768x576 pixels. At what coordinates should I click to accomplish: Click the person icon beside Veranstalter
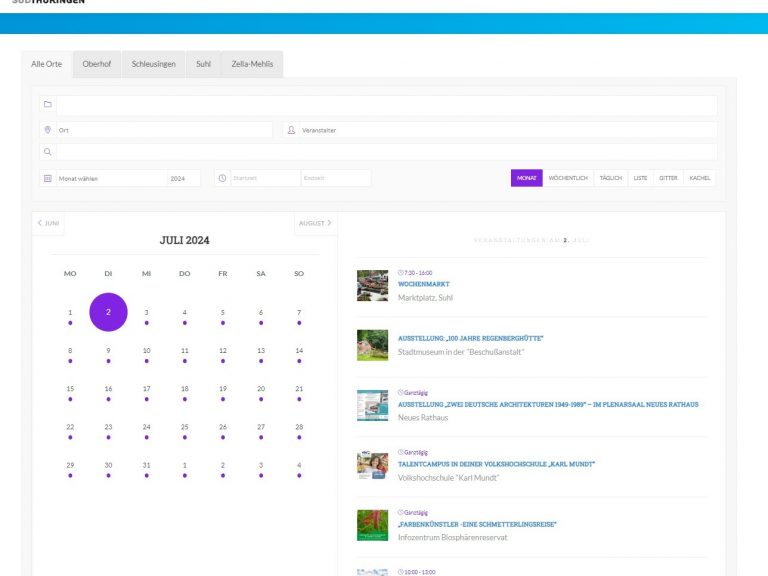coord(291,130)
